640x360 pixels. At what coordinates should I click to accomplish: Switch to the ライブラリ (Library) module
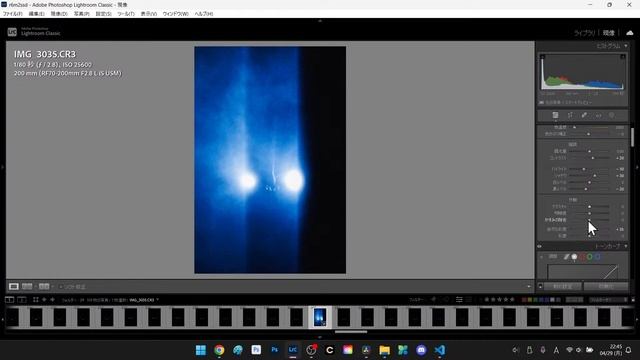coord(584,33)
